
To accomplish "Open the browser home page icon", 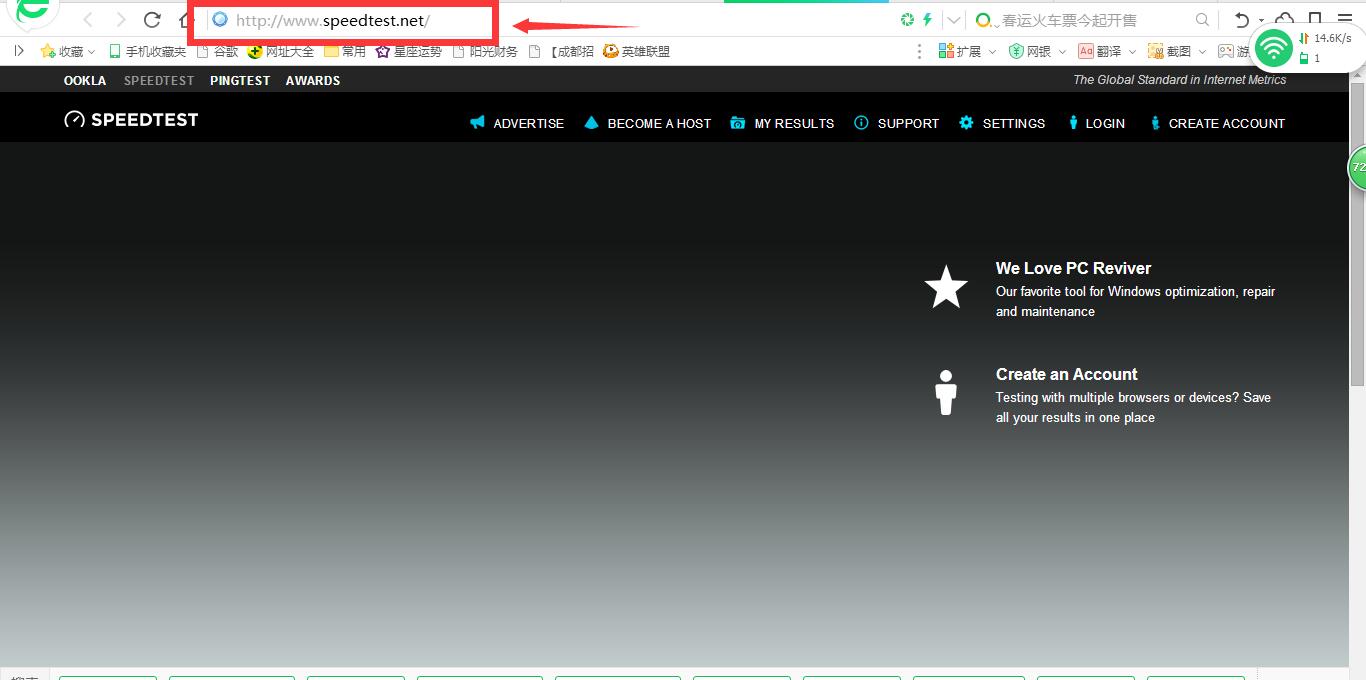I will [x=184, y=20].
